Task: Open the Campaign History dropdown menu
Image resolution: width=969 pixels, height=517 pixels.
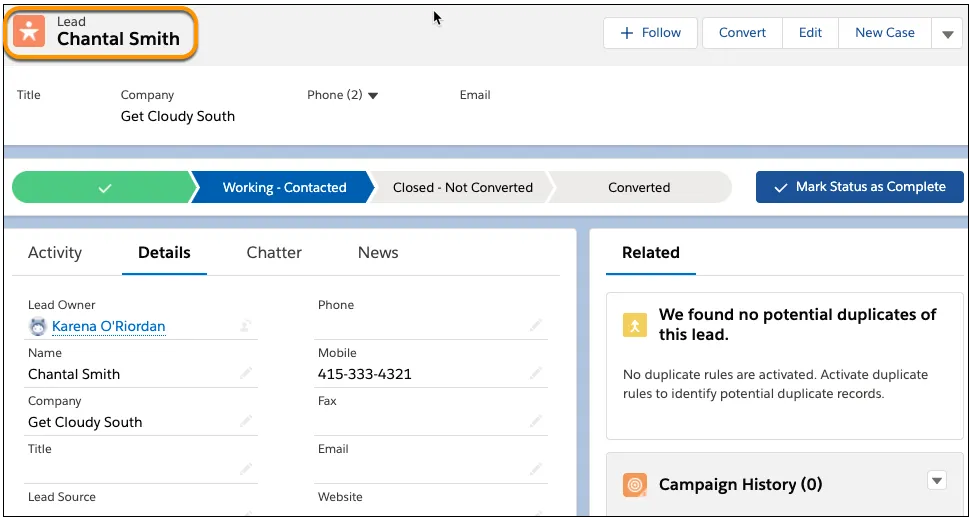Action: coord(937,481)
